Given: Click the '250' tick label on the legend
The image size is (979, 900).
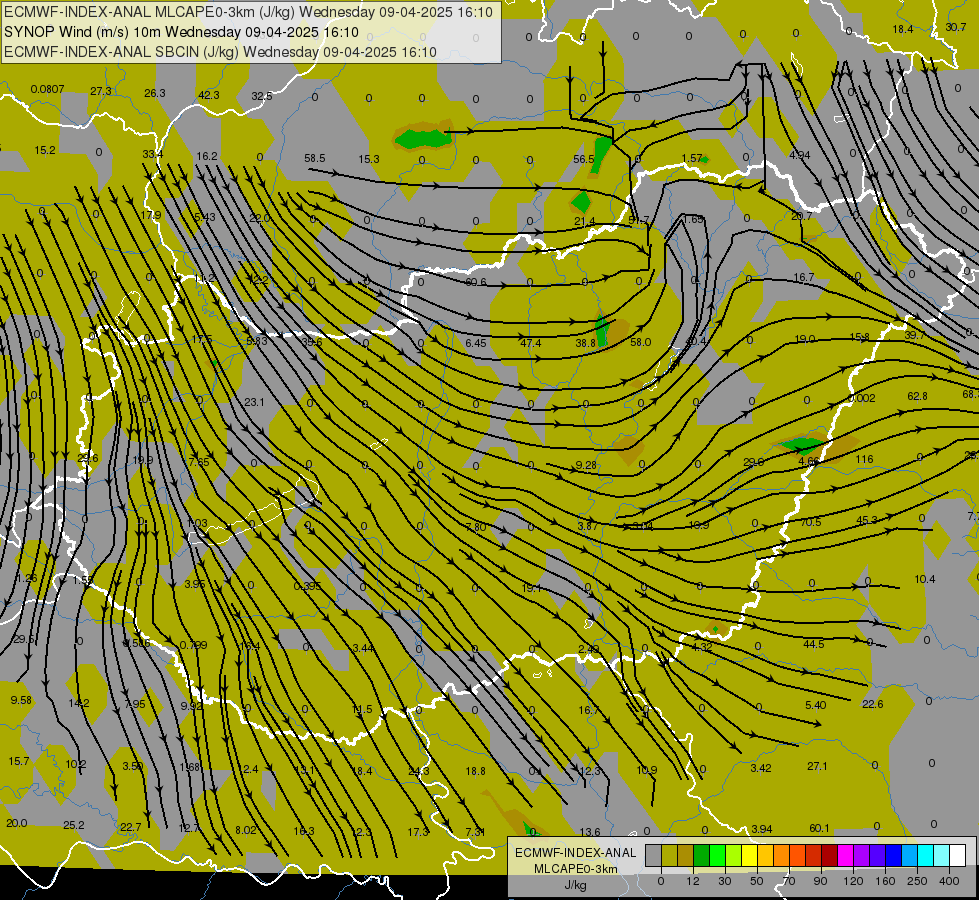Looking at the screenshot, I should [917, 881].
